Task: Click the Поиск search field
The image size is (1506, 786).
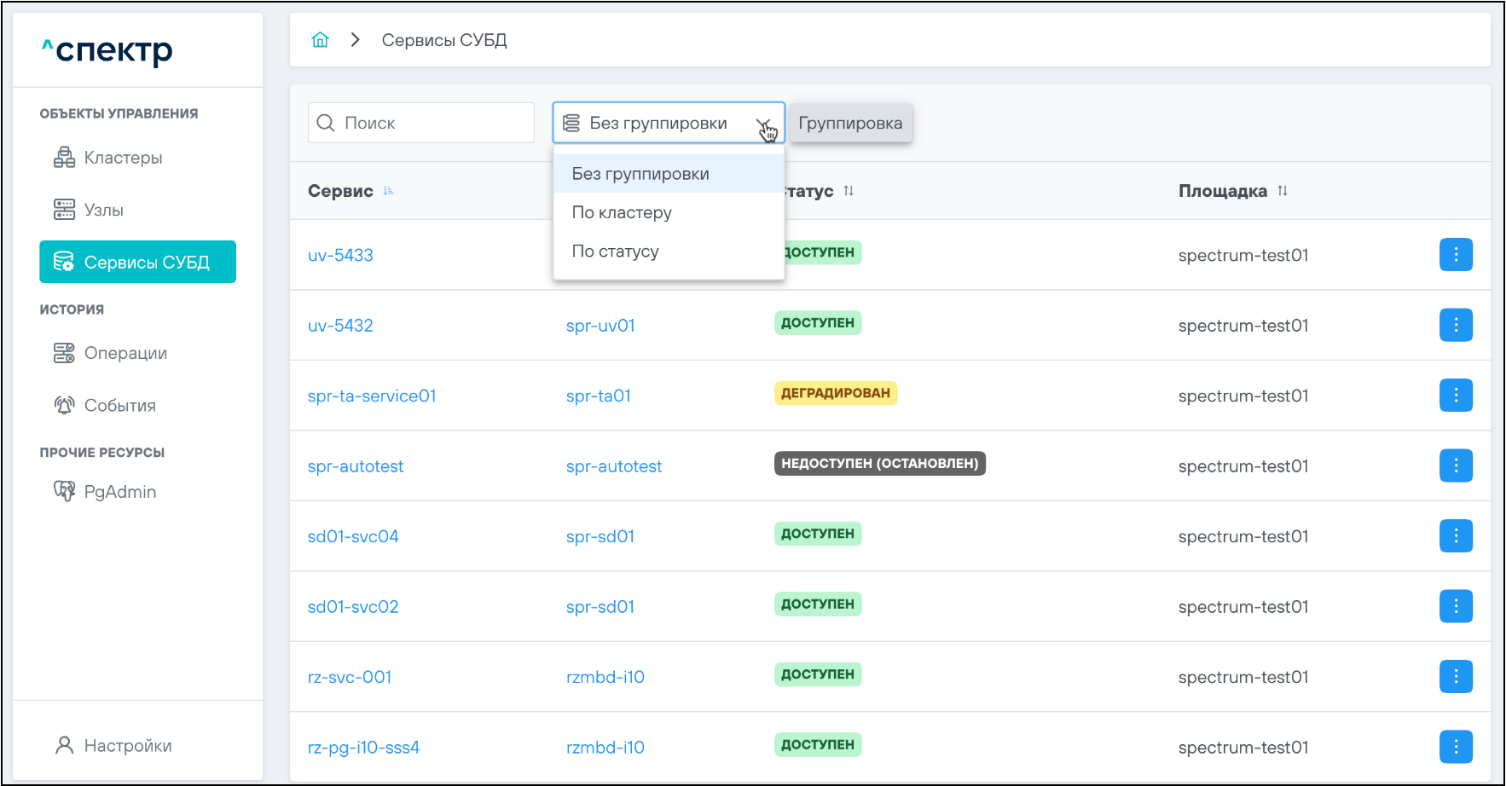Action: 432,123
